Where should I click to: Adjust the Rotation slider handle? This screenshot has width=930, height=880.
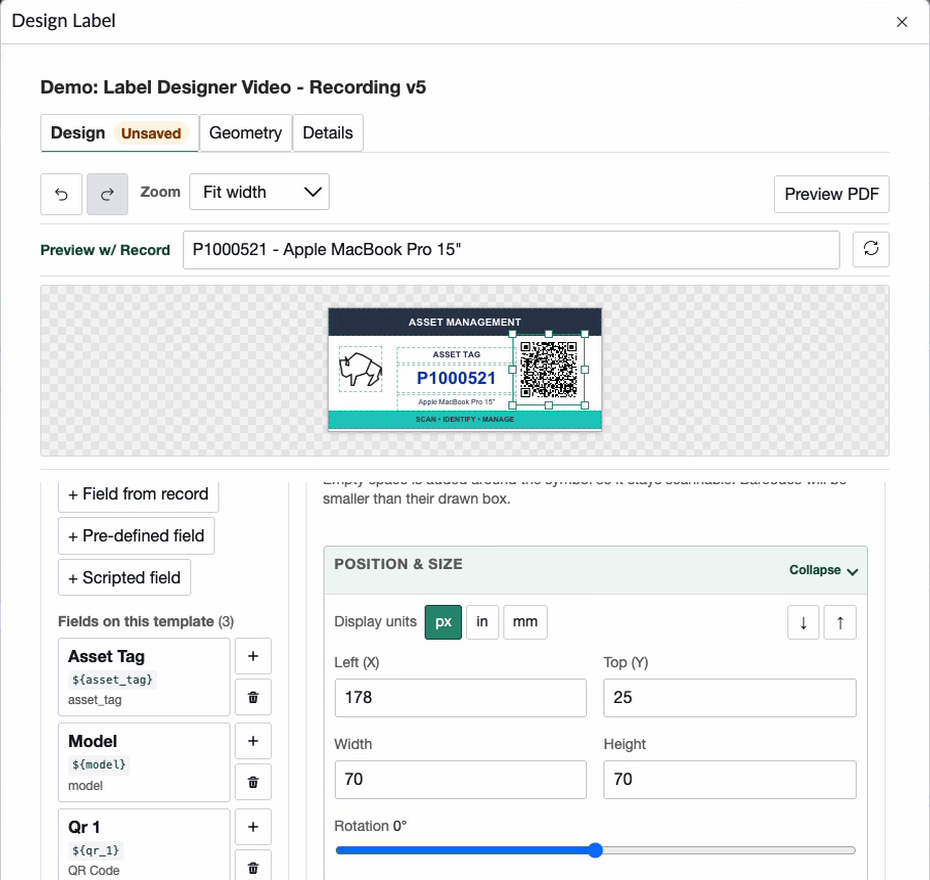[x=595, y=850]
